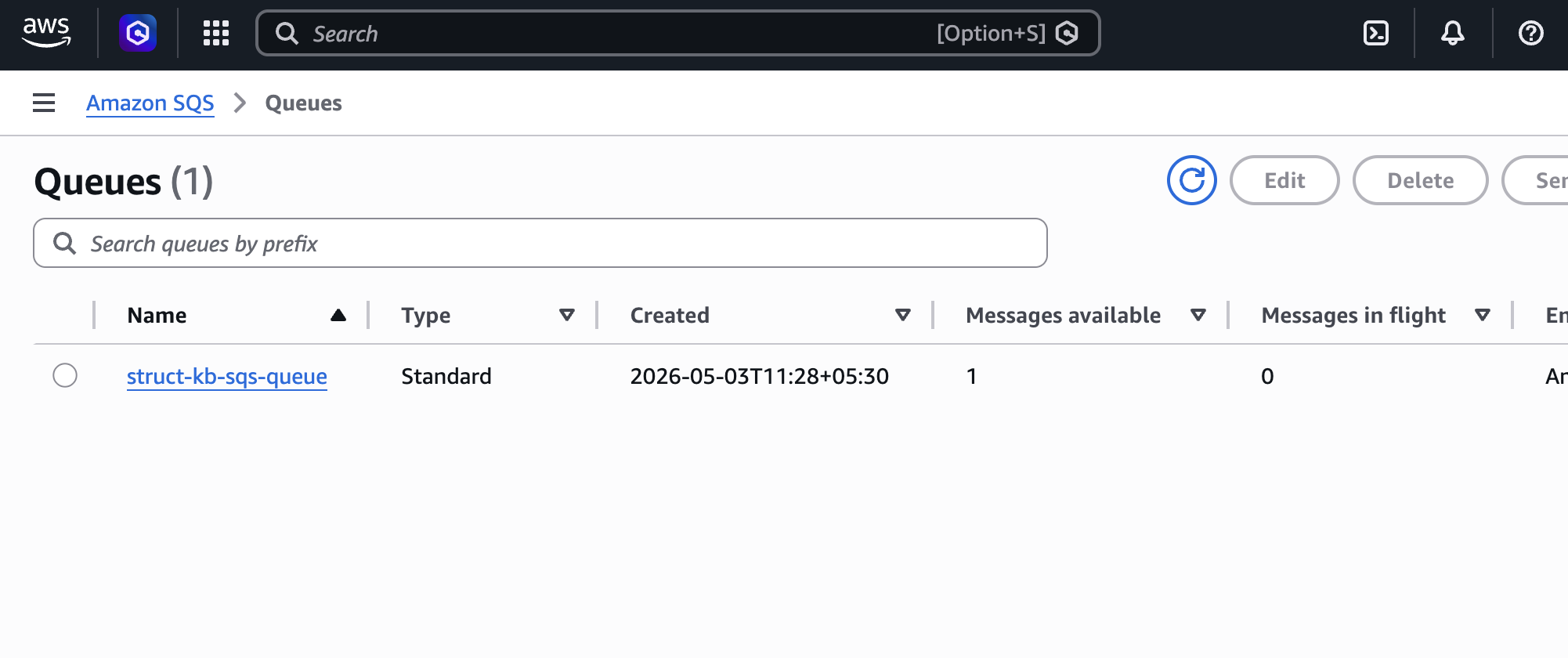Viewport: 1568px width, 658px height.
Task: Click the Messages in flight header label
Action: click(x=1353, y=315)
